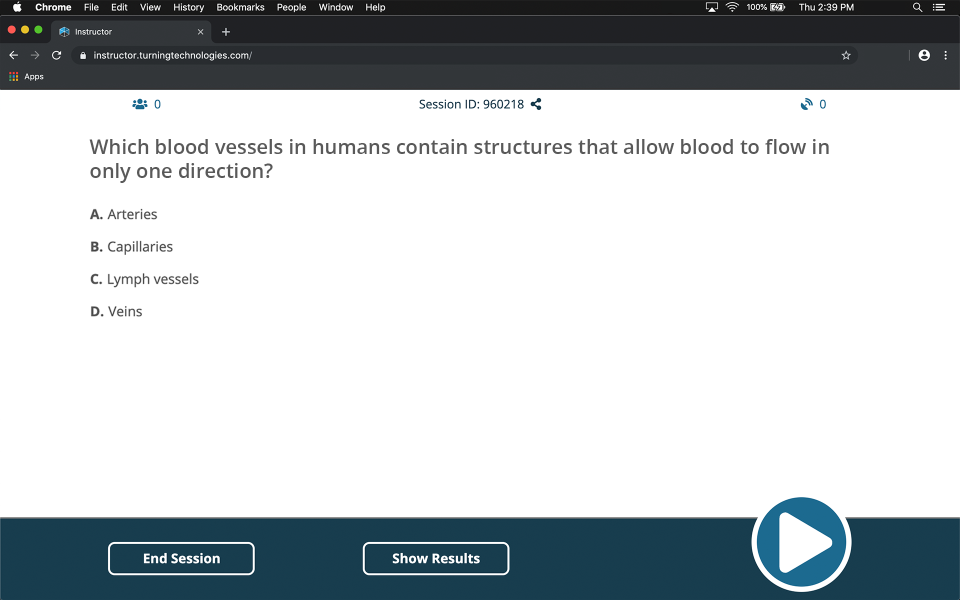Screen dimensions: 960x600
Task: Select answer B. Capillaries
Action: click(132, 247)
